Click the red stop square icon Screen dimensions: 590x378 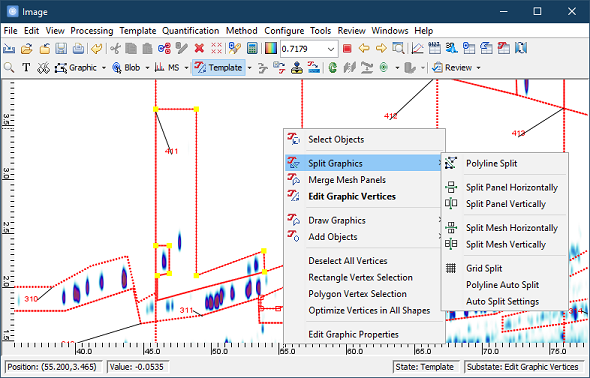click(347, 49)
